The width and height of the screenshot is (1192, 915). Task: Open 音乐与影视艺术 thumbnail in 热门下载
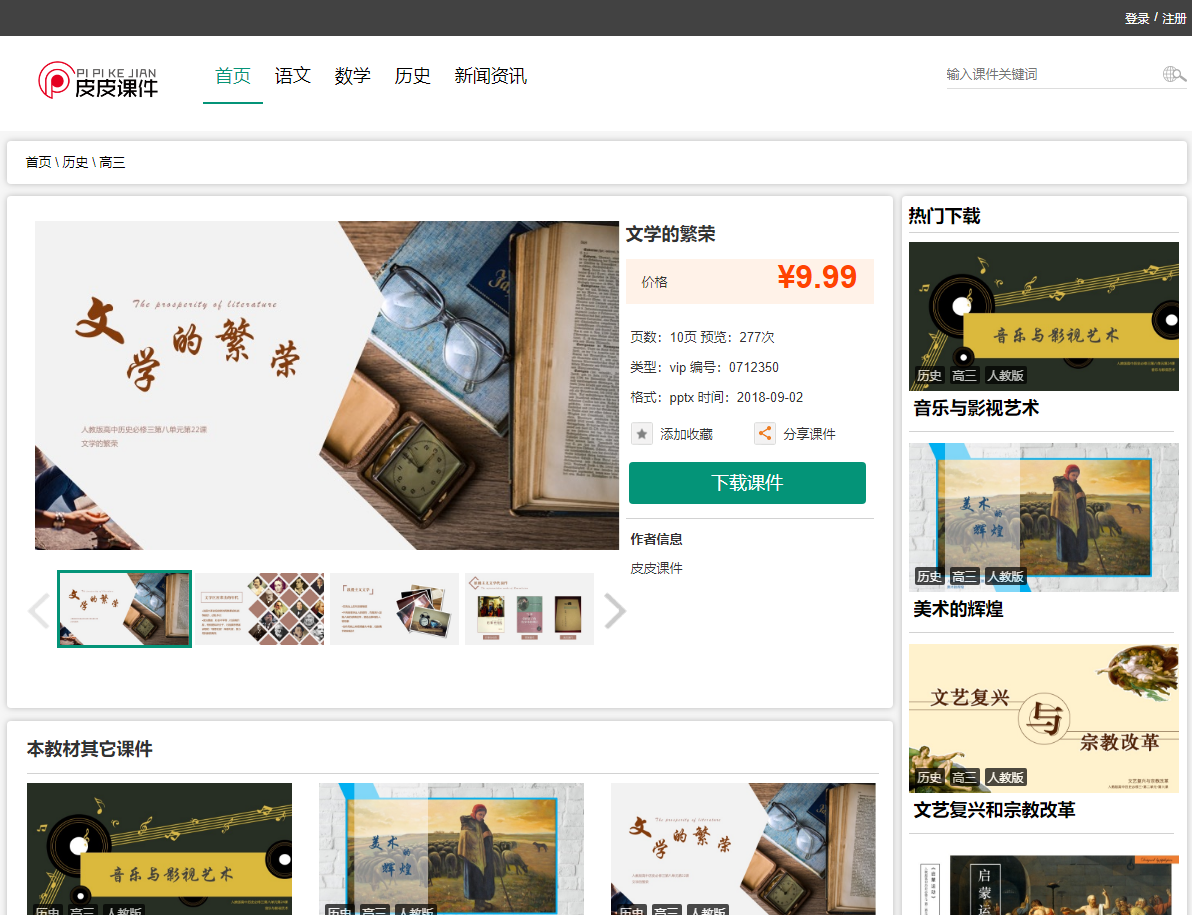(1044, 316)
